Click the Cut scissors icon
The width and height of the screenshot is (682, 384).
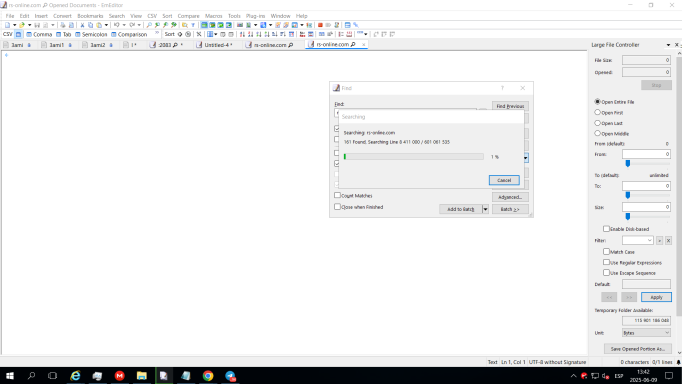tap(82, 25)
